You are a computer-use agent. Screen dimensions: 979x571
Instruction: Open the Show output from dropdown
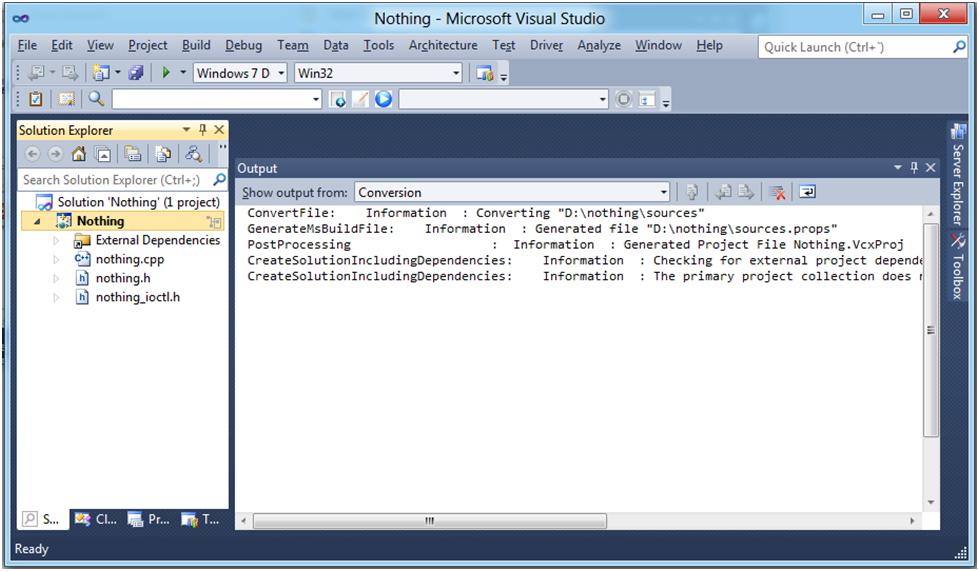[x=663, y=193]
